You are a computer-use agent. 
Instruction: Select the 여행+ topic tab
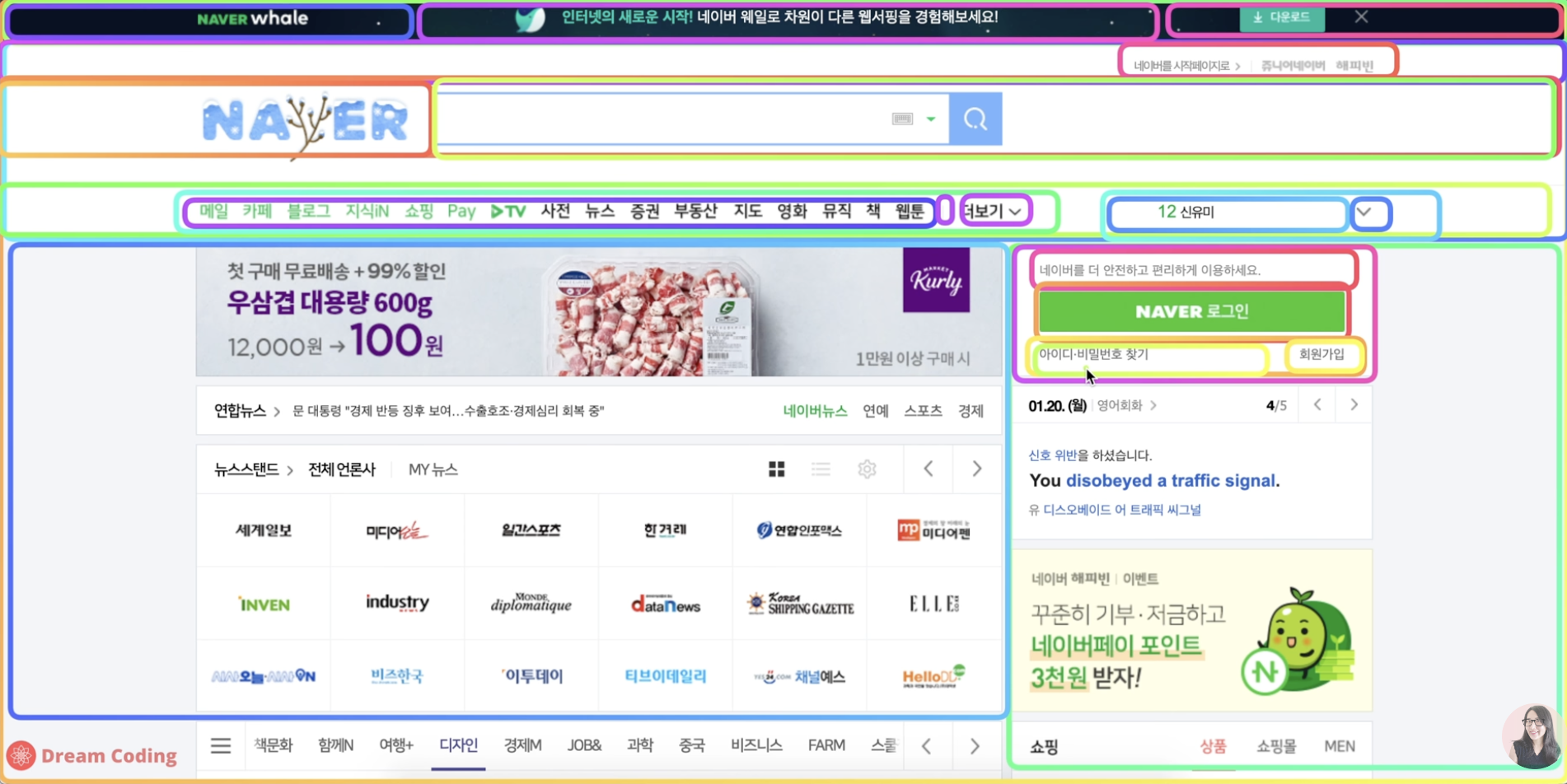tap(396, 745)
